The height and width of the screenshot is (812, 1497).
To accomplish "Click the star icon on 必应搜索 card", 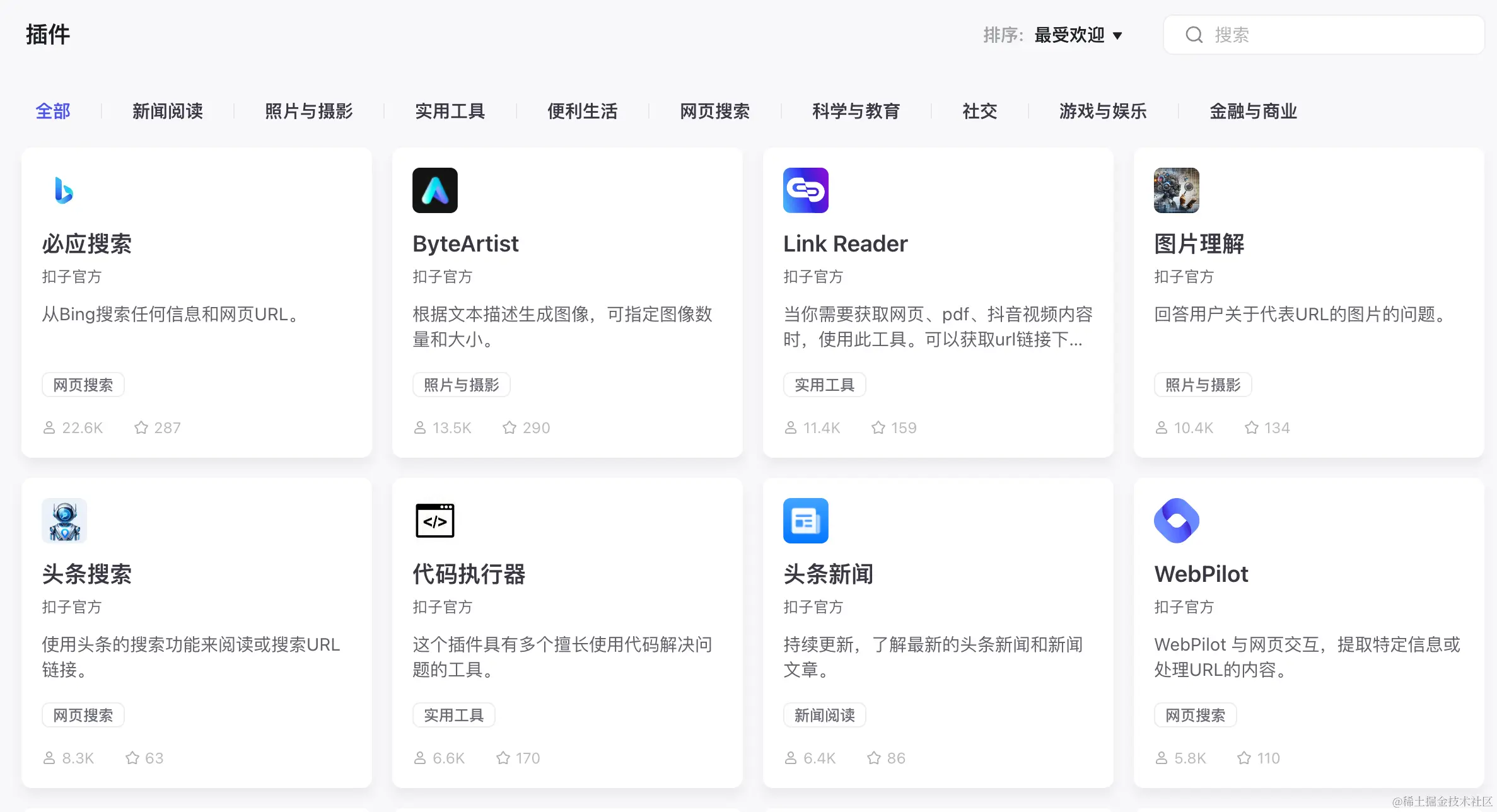I will pyautogui.click(x=141, y=428).
